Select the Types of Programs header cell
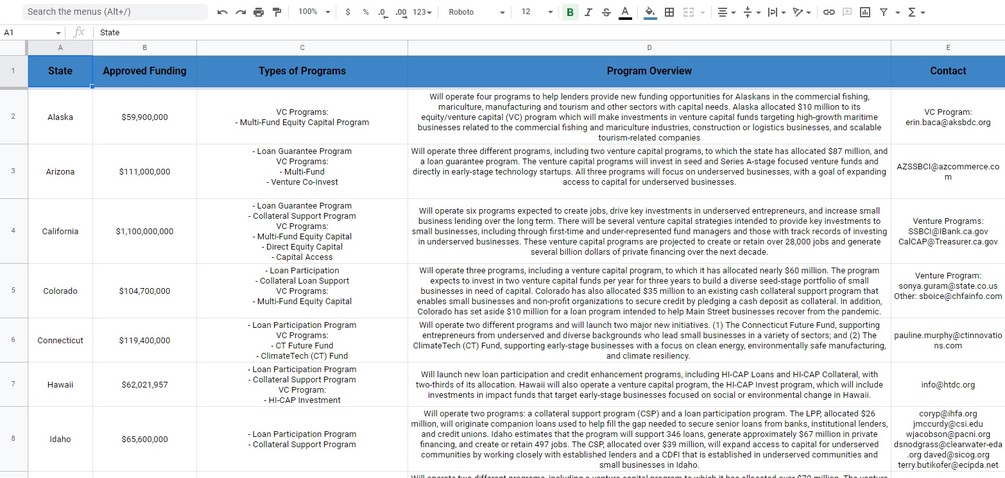The height and width of the screenshot is (478, 1005). [x=302, y=71]
